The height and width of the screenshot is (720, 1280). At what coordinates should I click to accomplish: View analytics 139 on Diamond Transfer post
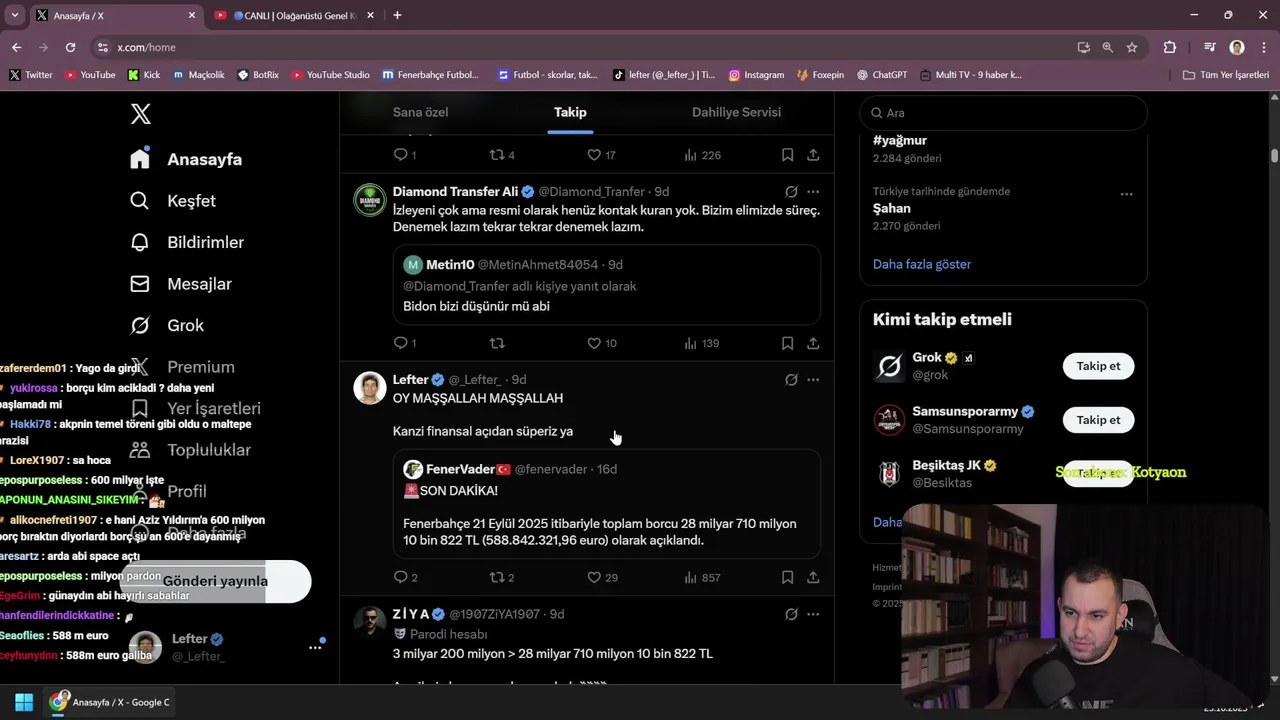click(x=702, y=343)
